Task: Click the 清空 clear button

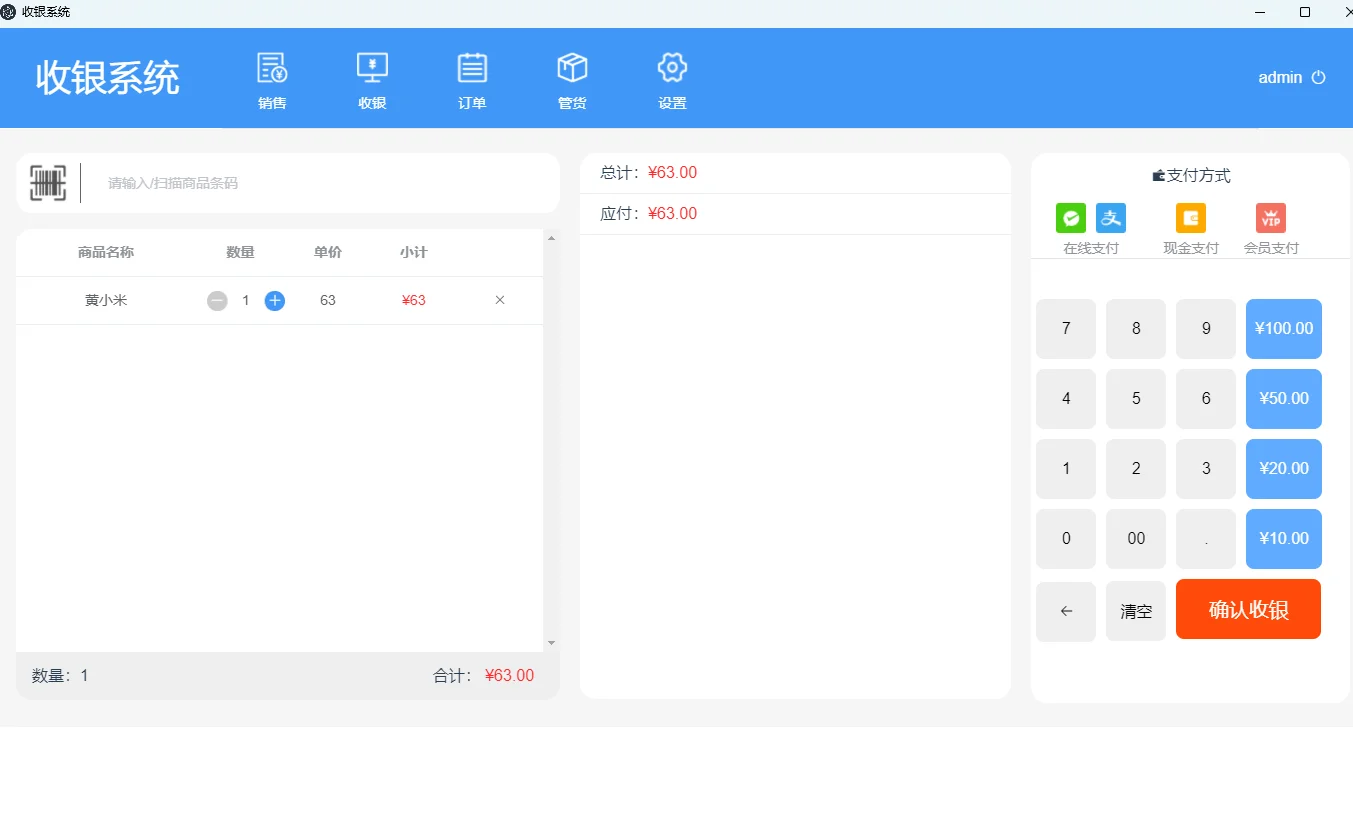Action: (x=1136, y=611)
